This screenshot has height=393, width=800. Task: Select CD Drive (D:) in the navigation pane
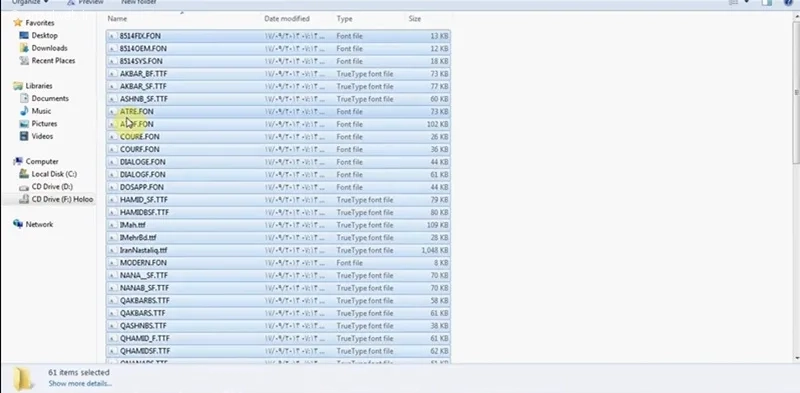(52, 186)
